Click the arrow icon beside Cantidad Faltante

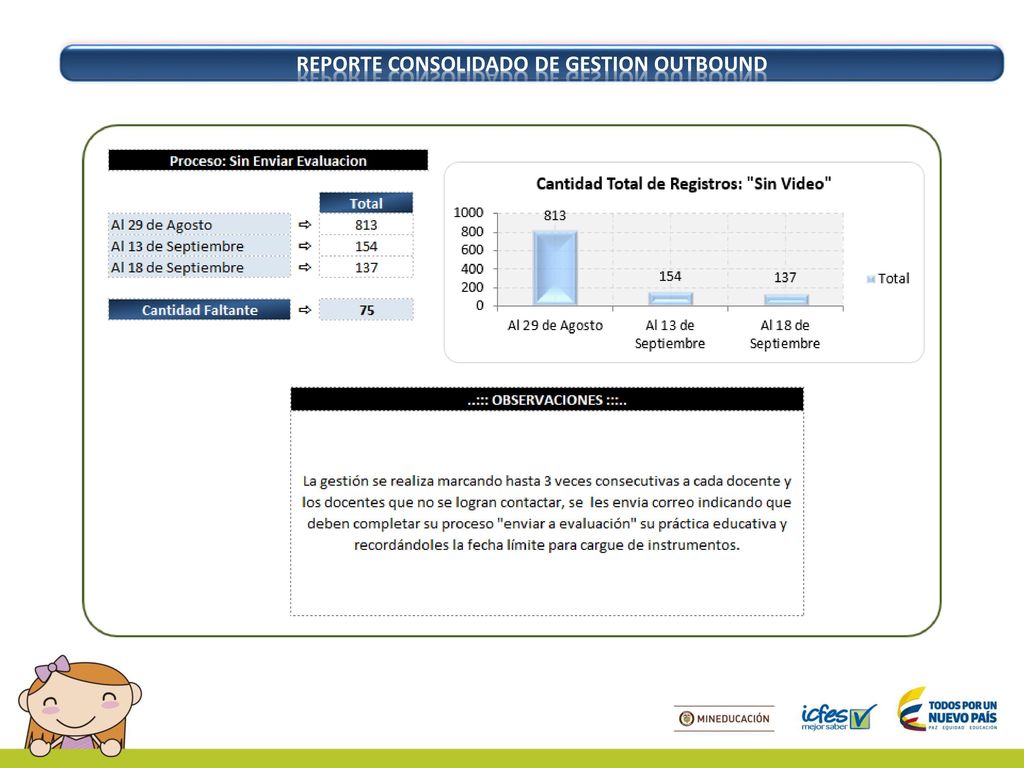point(304,310)
